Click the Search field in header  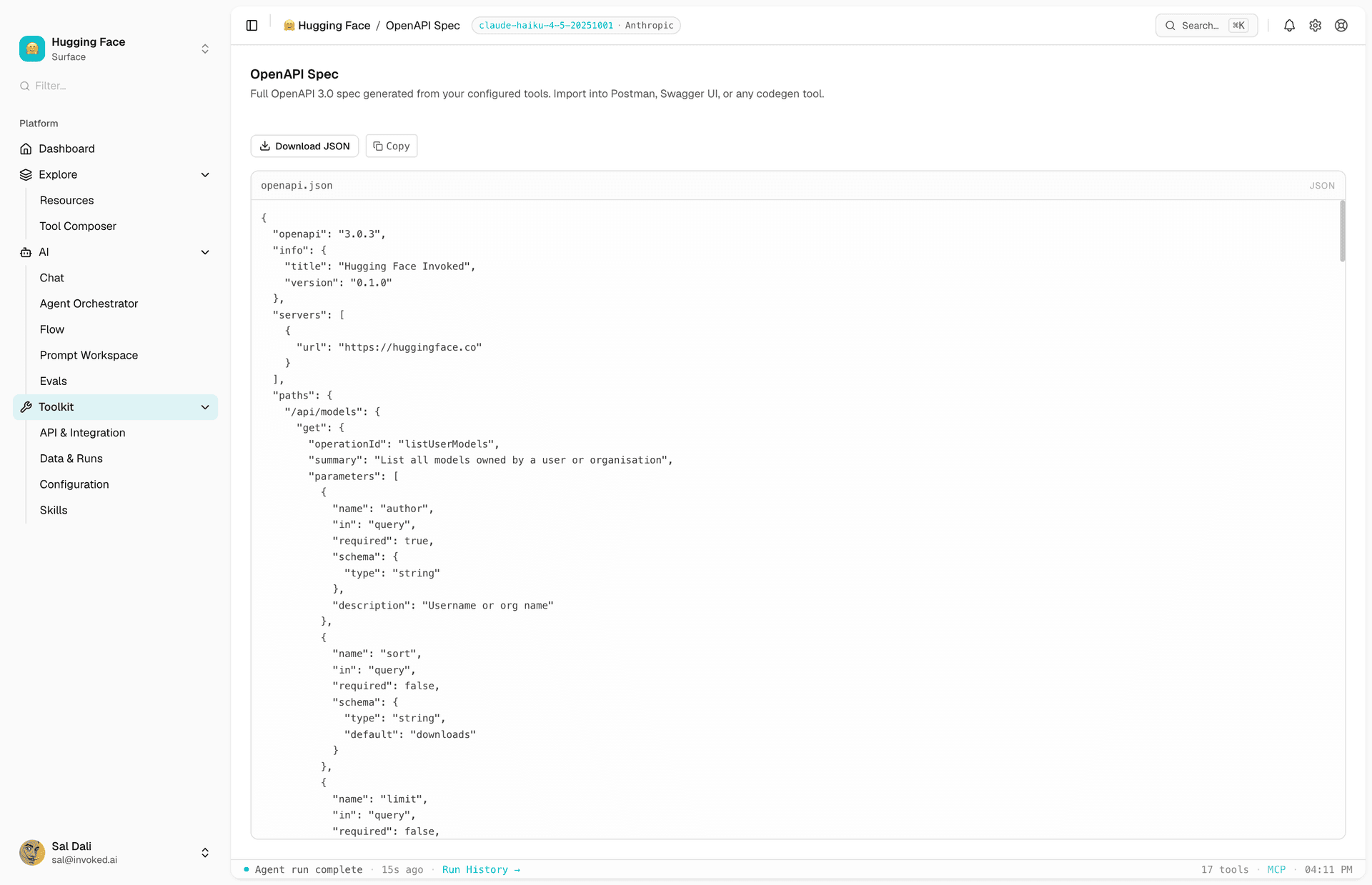(x=1206, y=26)
